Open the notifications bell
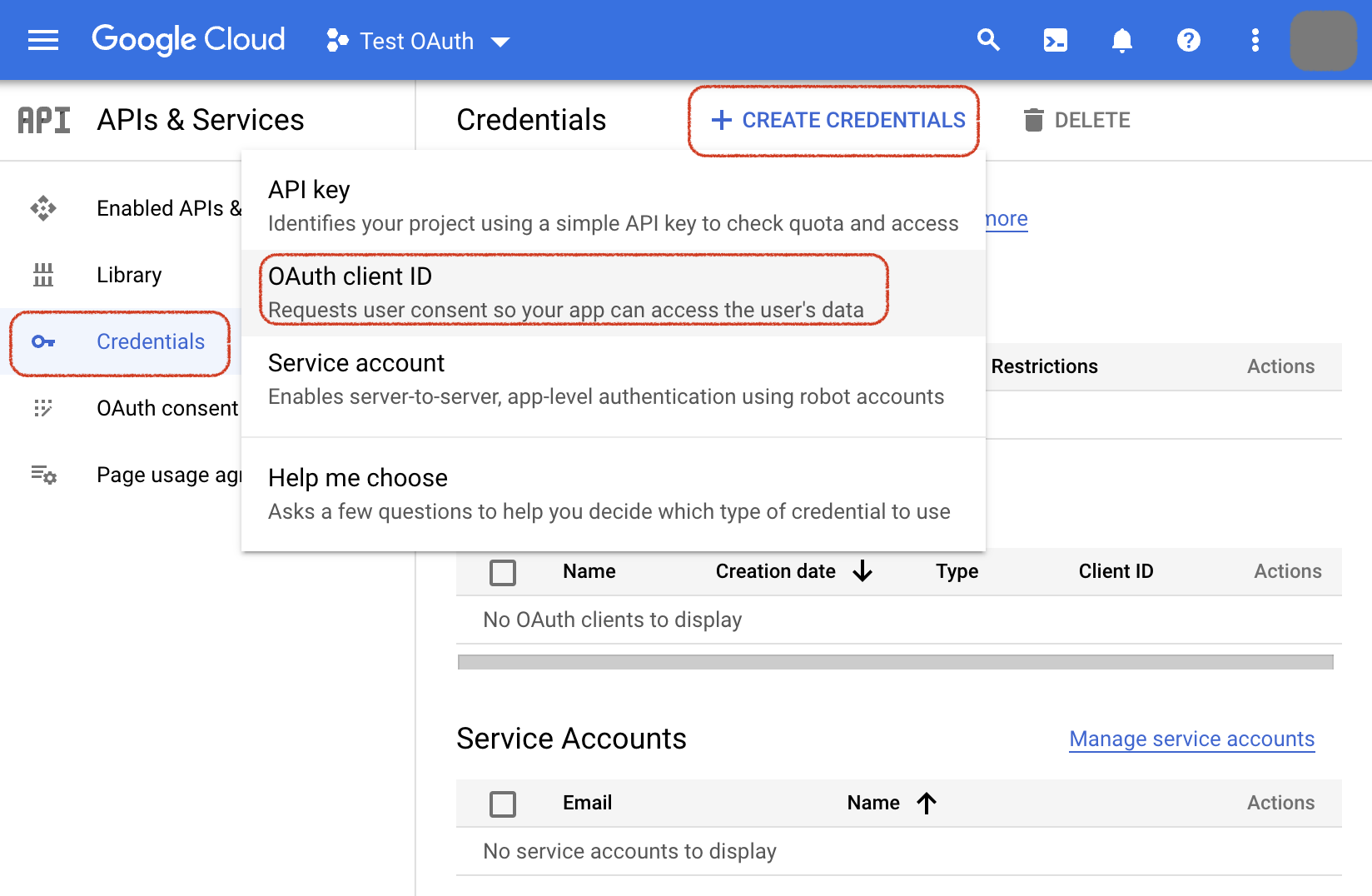 [x=1122, y=40]
